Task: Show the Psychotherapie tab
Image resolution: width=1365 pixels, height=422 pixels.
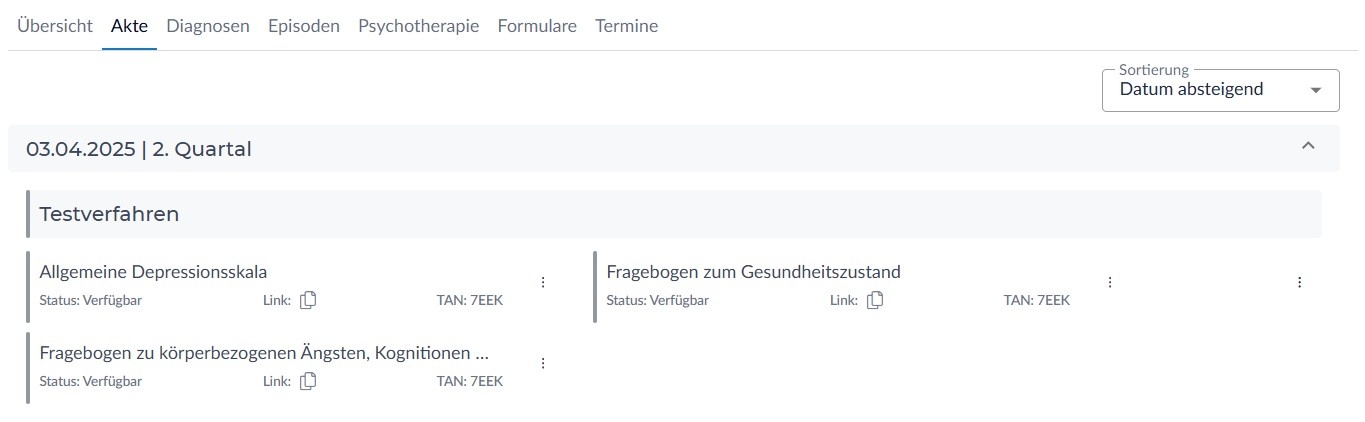Action: coord(418,26)
